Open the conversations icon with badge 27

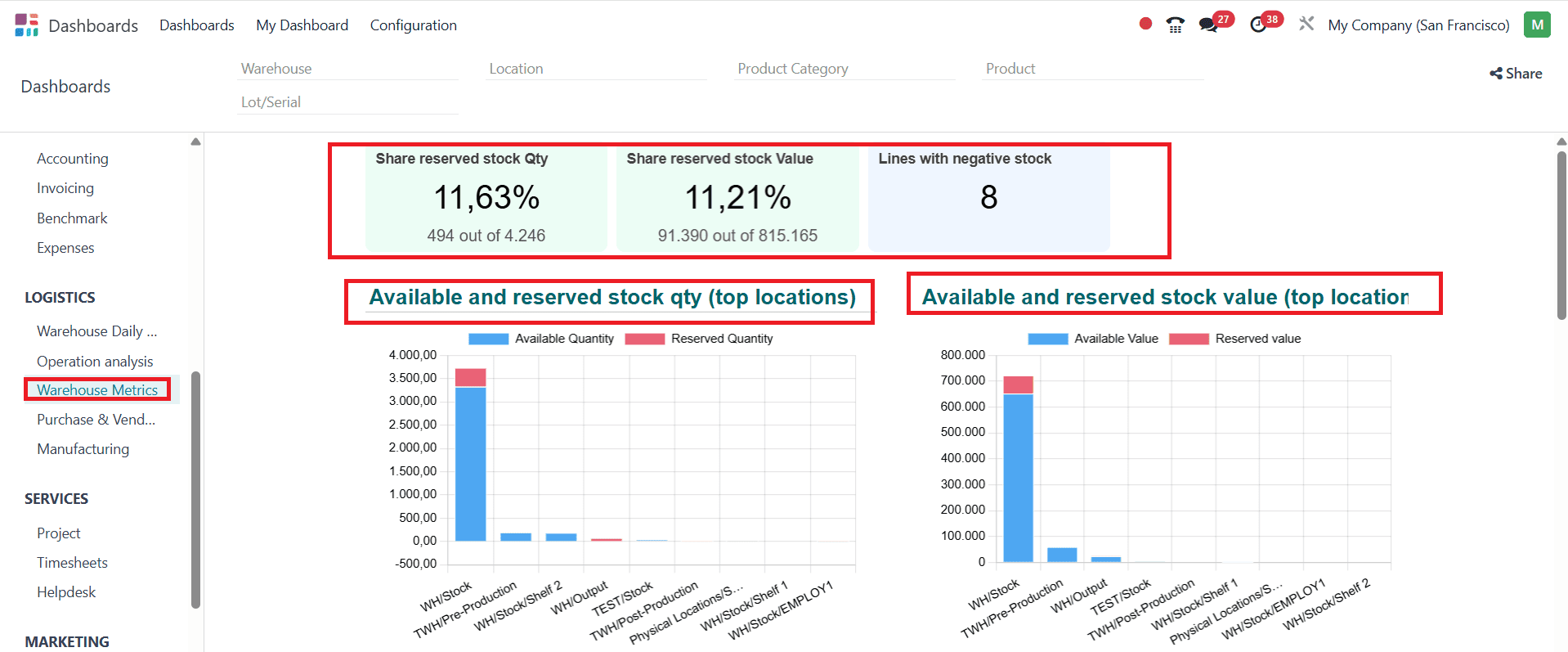click(1207, 25)
